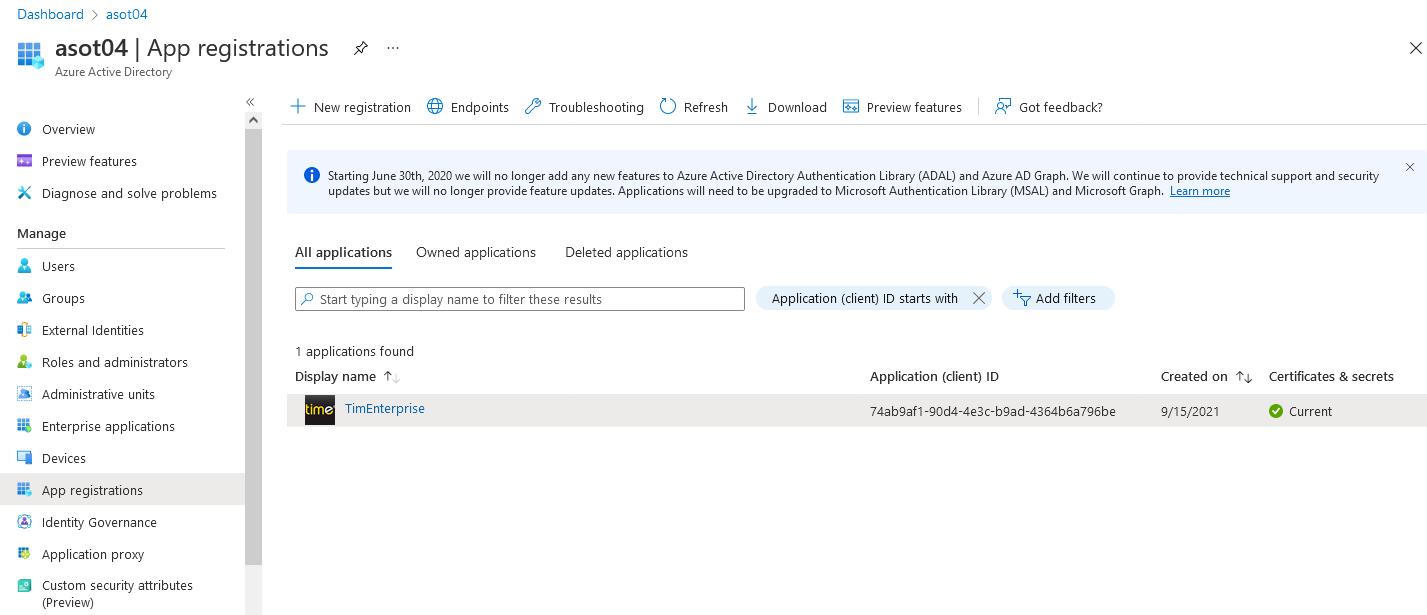Open the Endpoints globe icon
Viewport: 1427px width, 615px height.
point(435,107)
